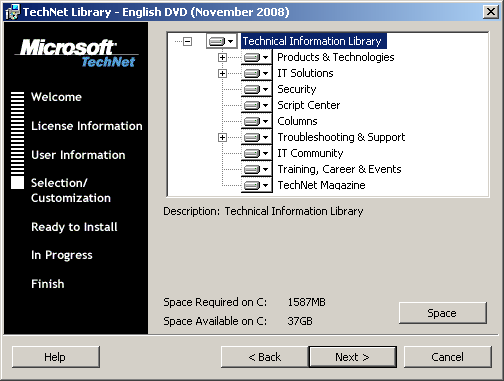Click the Welcome step label
This screenshot has width=504, height=381.
click(x=56, y=97)
